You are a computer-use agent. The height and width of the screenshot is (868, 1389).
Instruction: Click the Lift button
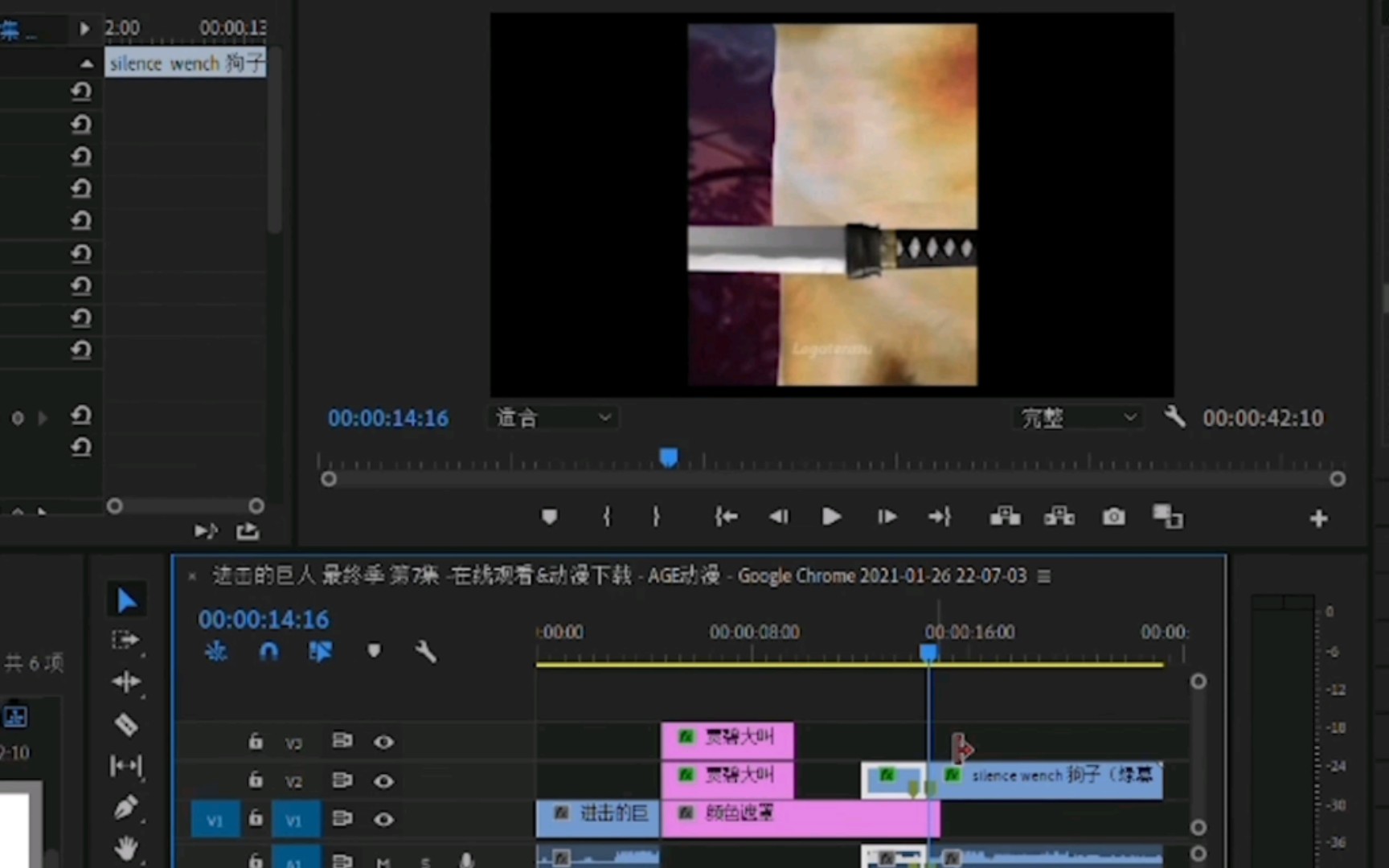pyautogui.click(x=1005, y=516)
